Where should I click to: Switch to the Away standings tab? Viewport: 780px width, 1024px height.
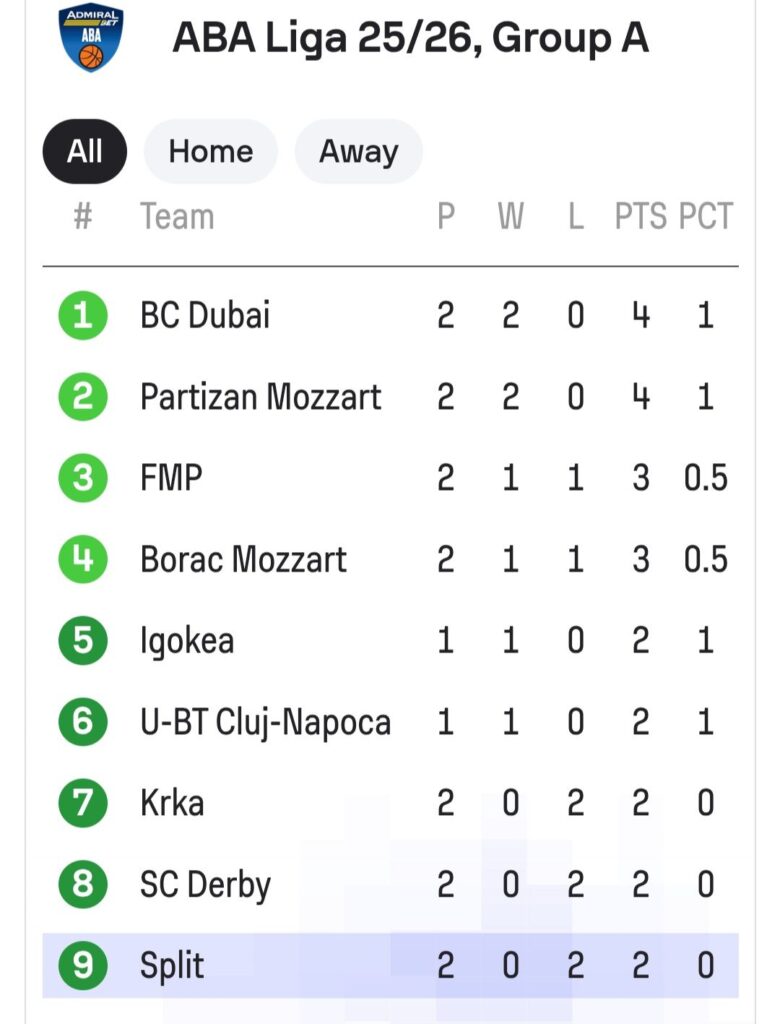pos(358,151)
